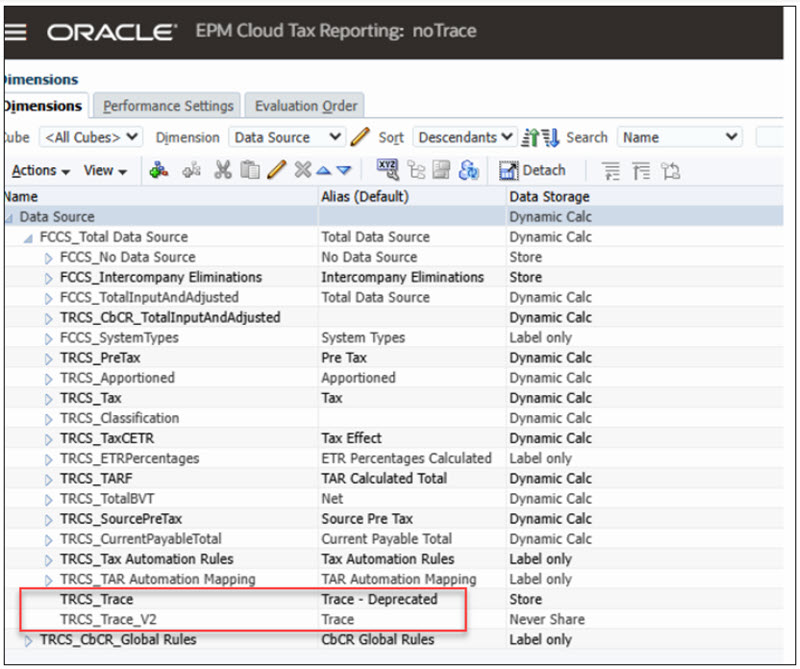The image size is (800, 669).
Task: Switch to Evaluation Order tab
Action: point(305,106)
